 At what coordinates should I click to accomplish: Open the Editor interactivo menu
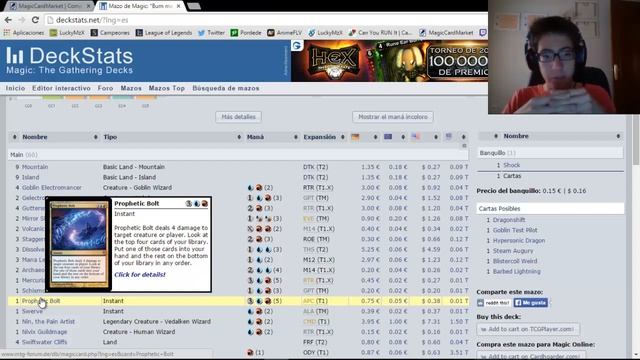tap(61, 88)
